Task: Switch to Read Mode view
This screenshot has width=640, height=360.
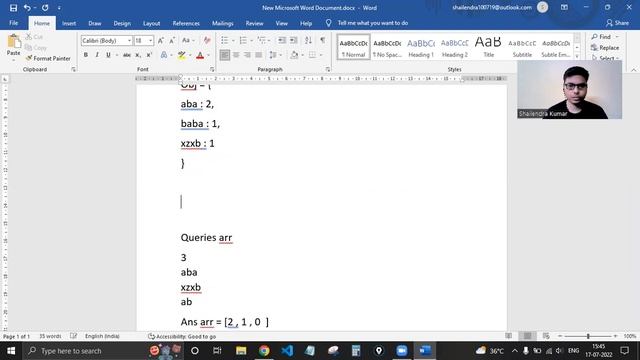Action: 509,336
